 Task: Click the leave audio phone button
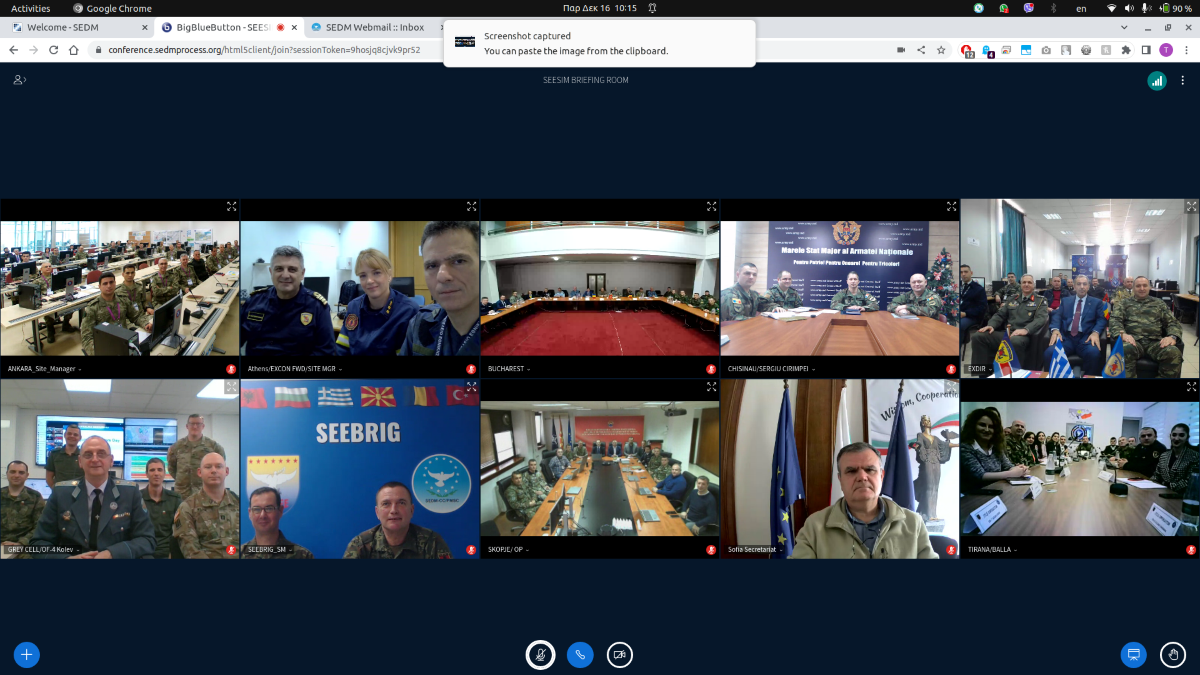580,655
